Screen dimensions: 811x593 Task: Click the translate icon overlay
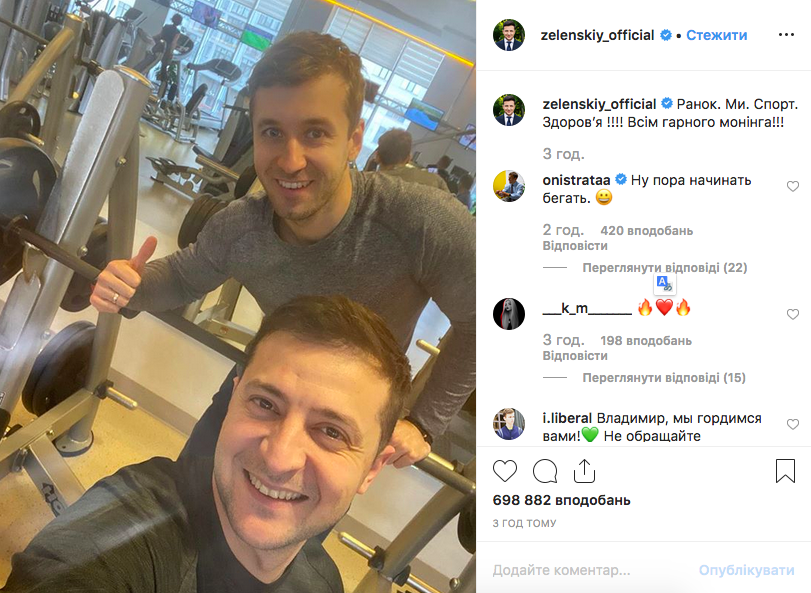[665, 284]
